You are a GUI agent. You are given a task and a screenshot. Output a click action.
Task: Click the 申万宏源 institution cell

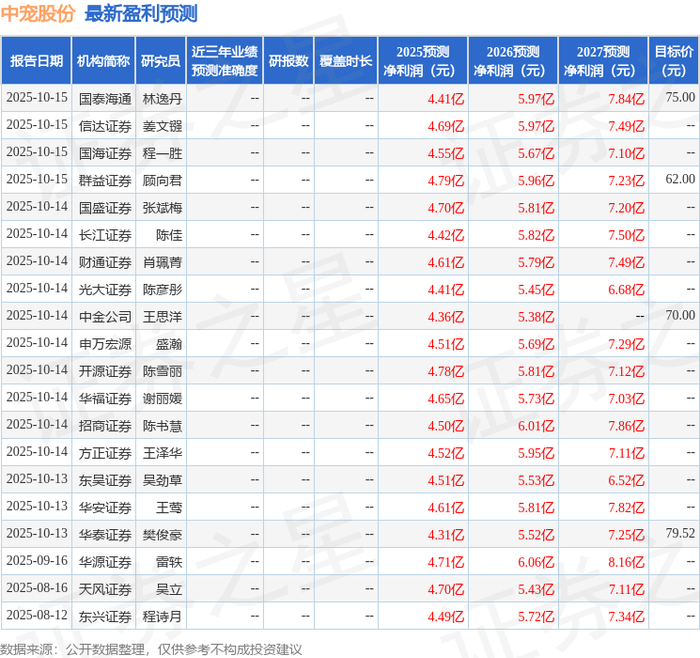[x=105, y=344]
